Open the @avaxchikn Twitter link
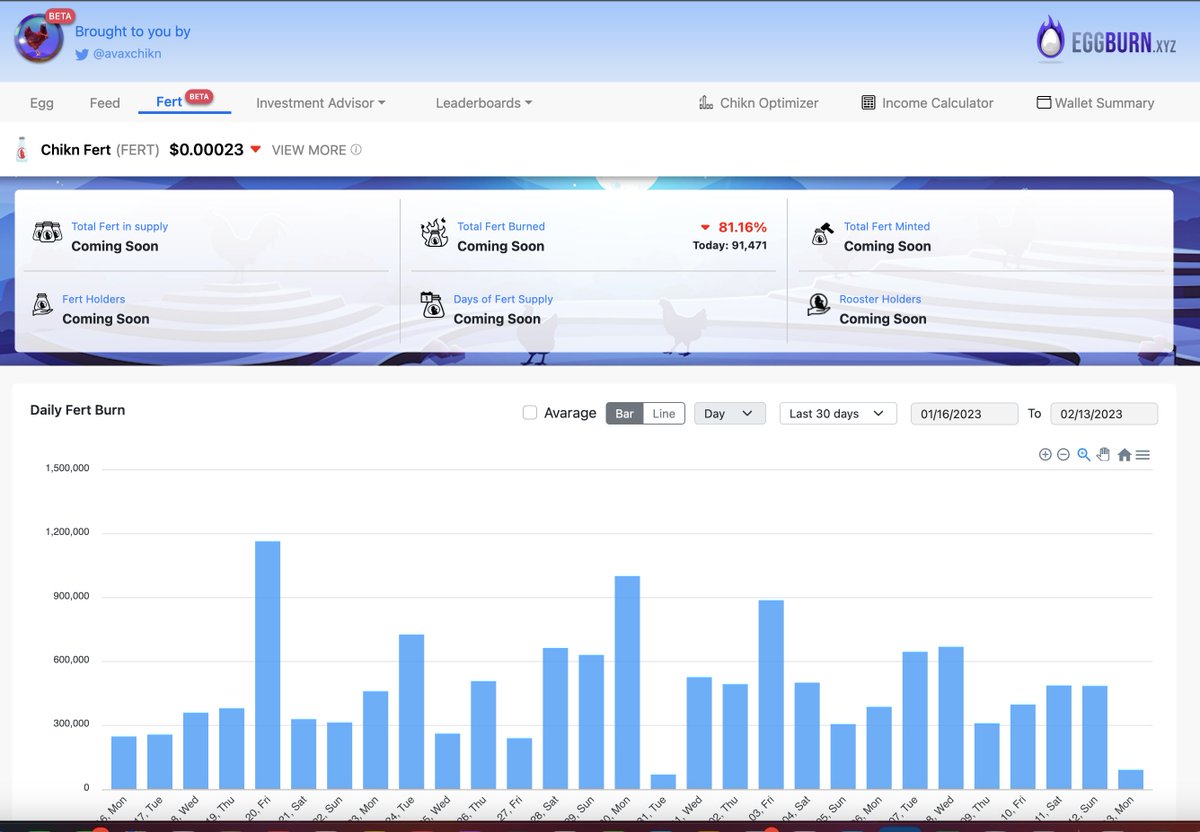Viewport: 1200px width, 832px height. pos(127,53)
